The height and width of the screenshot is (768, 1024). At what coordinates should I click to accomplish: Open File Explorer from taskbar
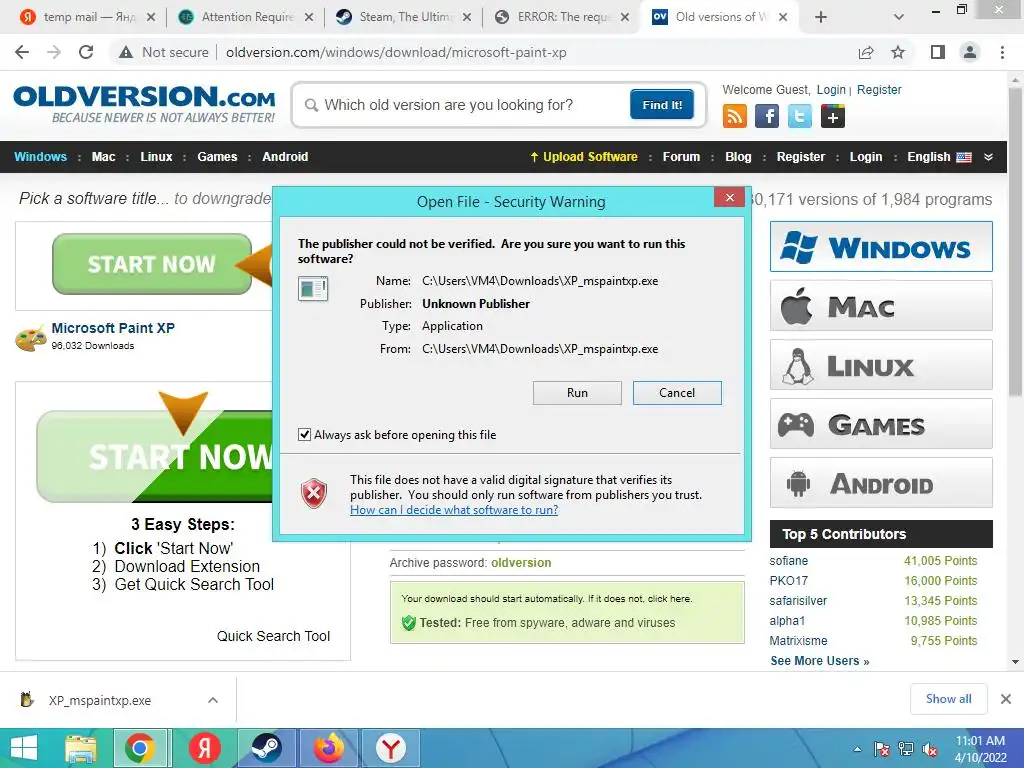click(x=81, y=748)
